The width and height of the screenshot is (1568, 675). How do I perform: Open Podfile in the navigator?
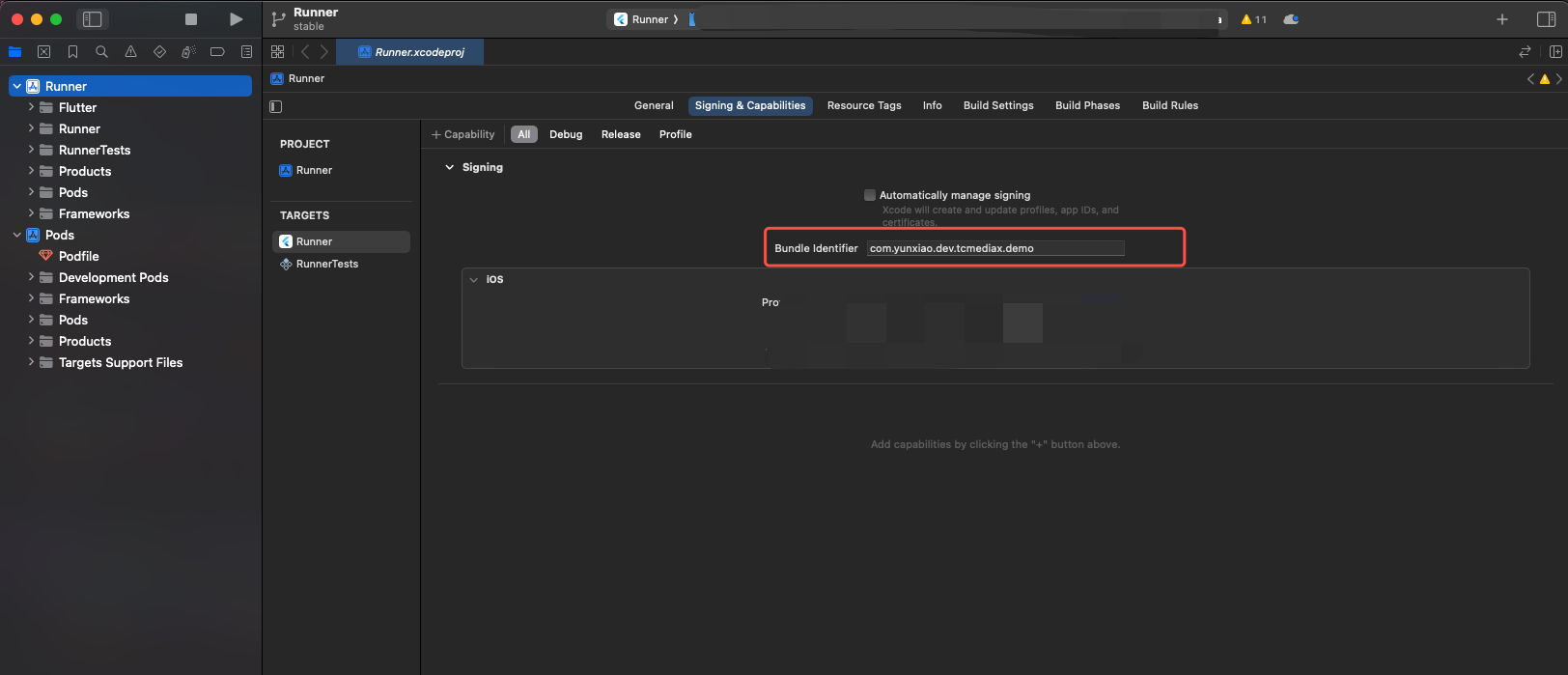(78, 256)
